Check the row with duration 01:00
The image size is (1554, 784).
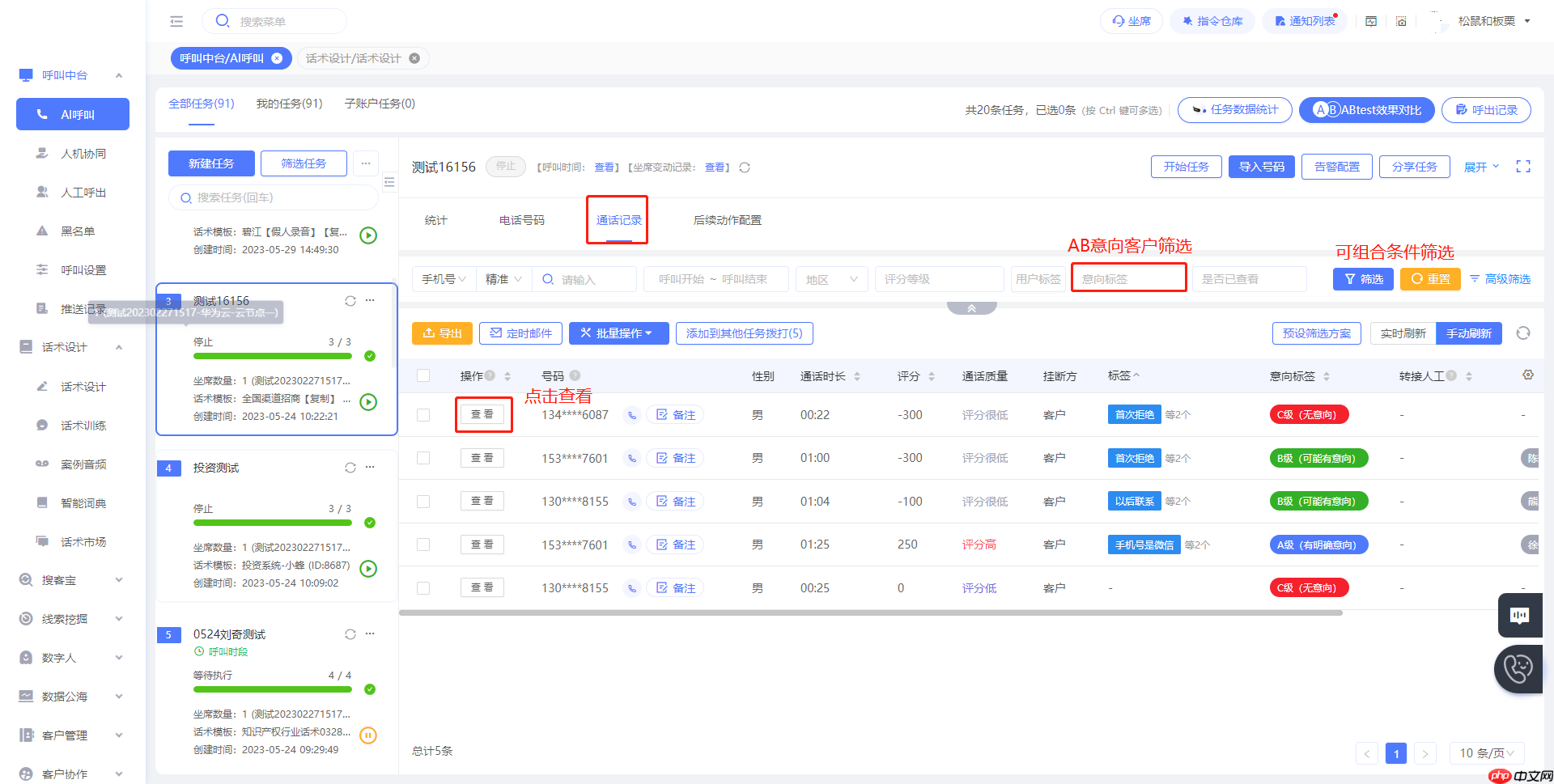coord(423,458)
